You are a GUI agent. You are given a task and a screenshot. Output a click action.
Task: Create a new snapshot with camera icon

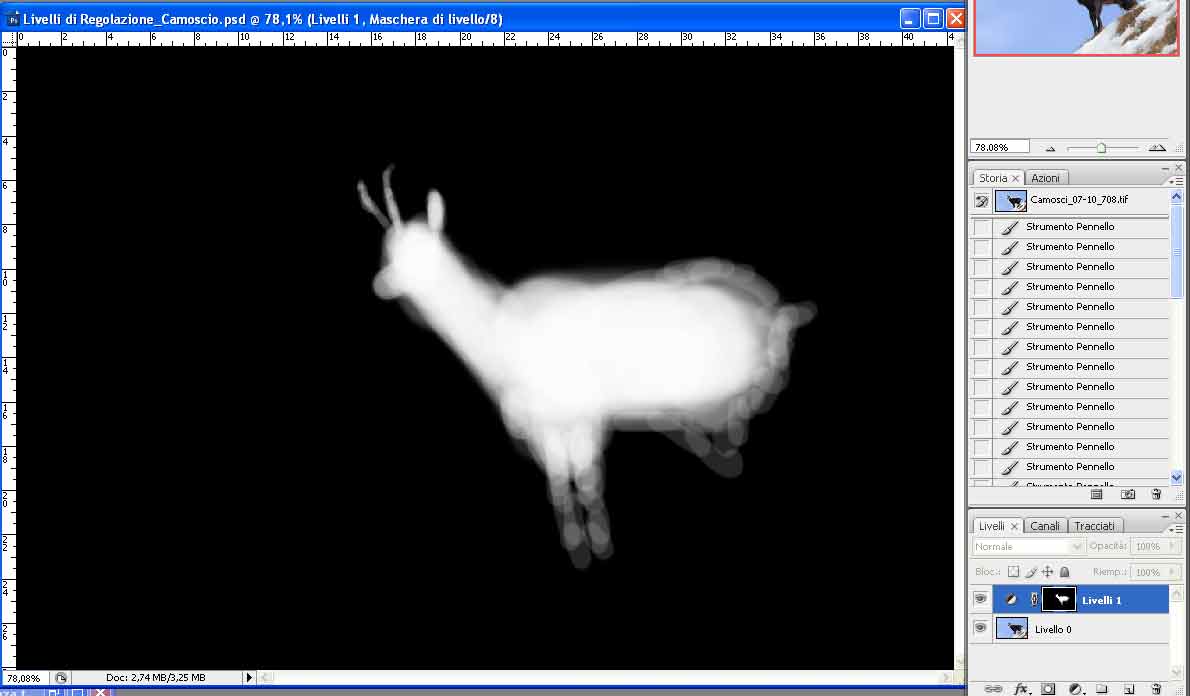[x=1129, y=494]
